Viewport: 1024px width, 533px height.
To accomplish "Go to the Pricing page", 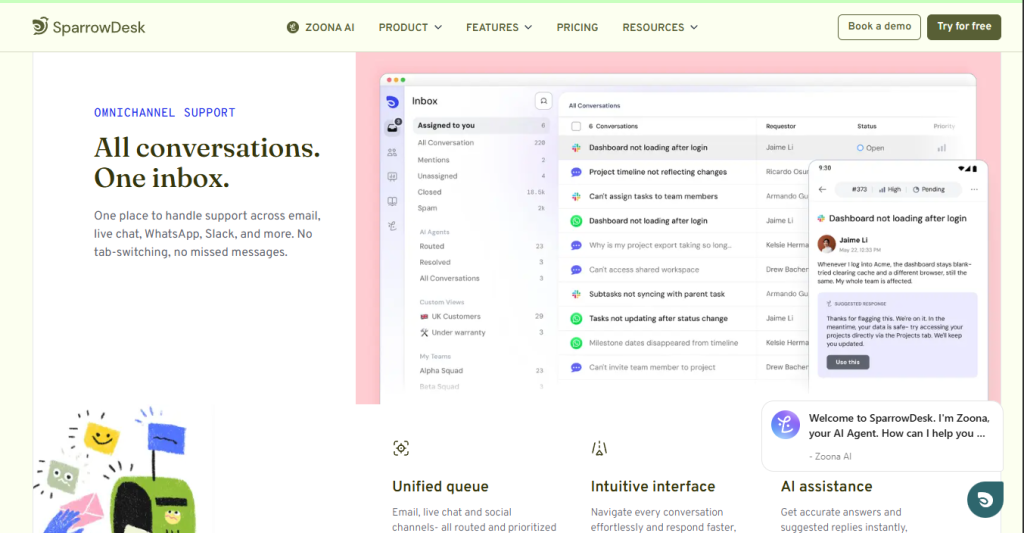I will pyautogui.click(x=577, y=27).
